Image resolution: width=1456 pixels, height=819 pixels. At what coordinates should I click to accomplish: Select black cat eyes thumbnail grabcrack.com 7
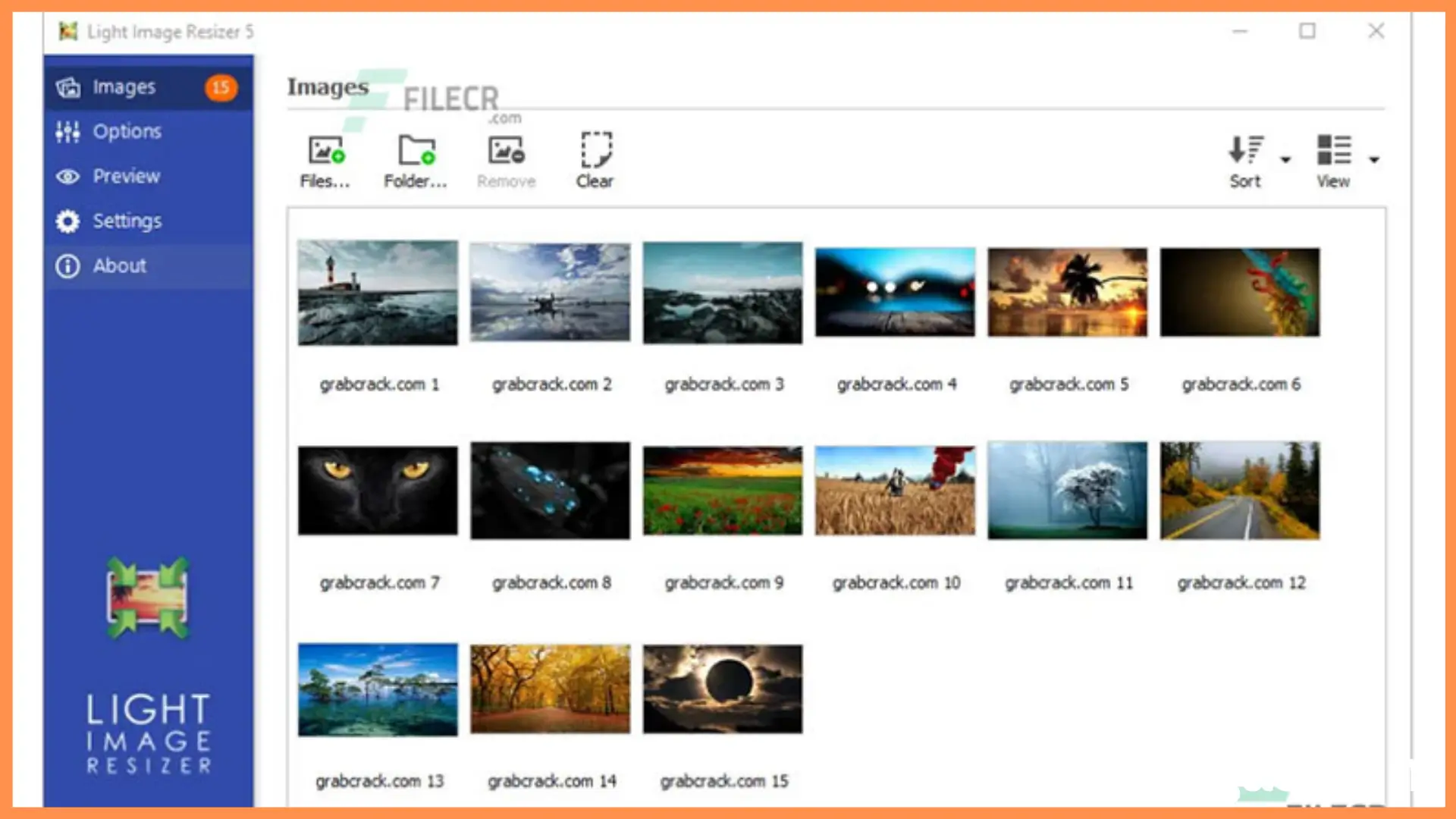point(378,491)
